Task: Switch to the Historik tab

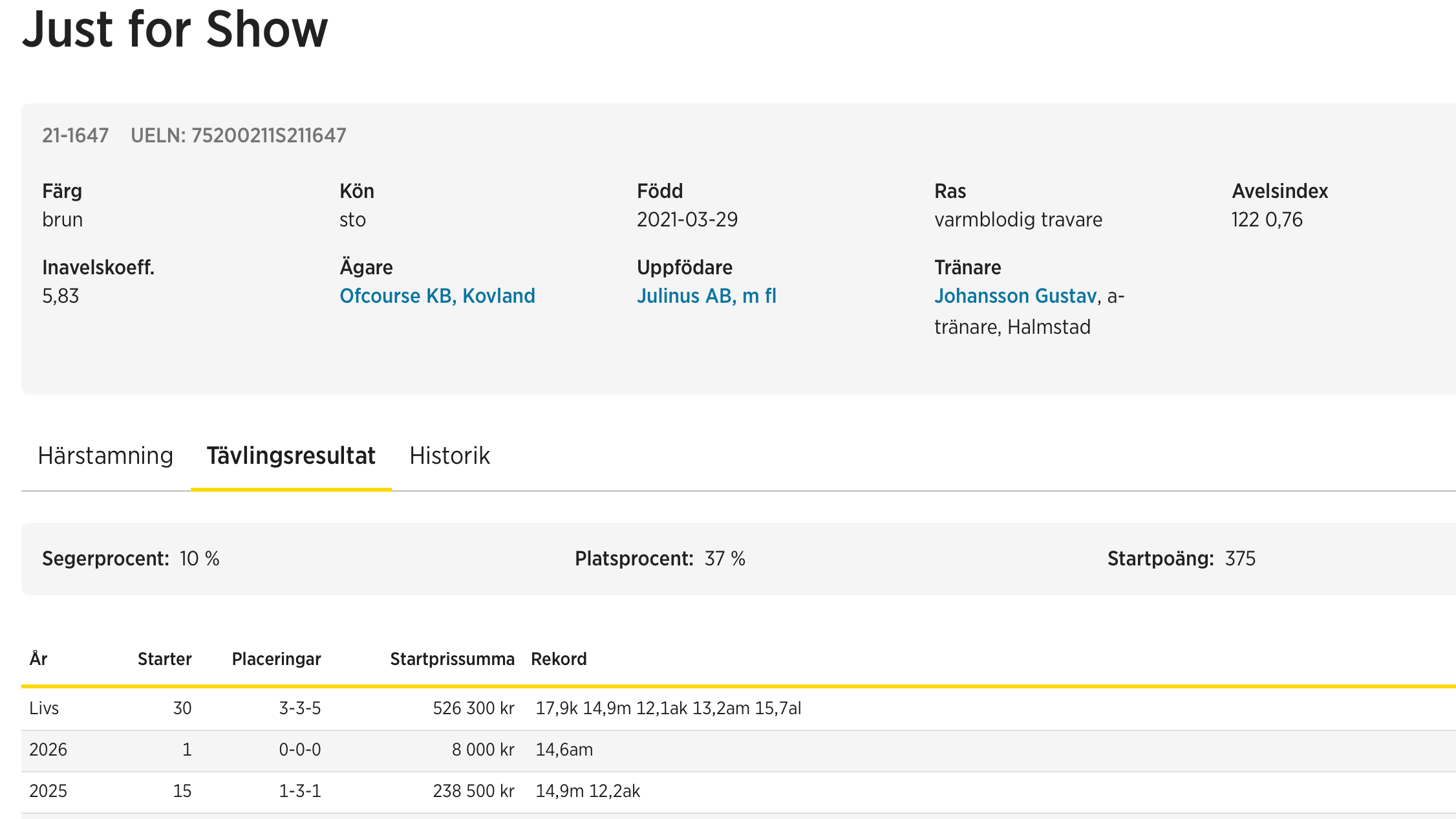Action: coord(449,456)
